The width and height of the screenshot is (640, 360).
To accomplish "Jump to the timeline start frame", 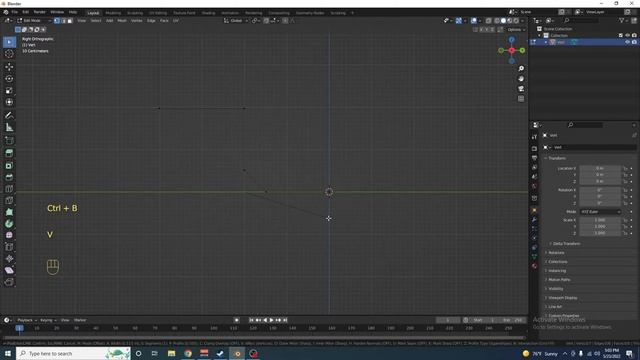I will tap(251, 320).
